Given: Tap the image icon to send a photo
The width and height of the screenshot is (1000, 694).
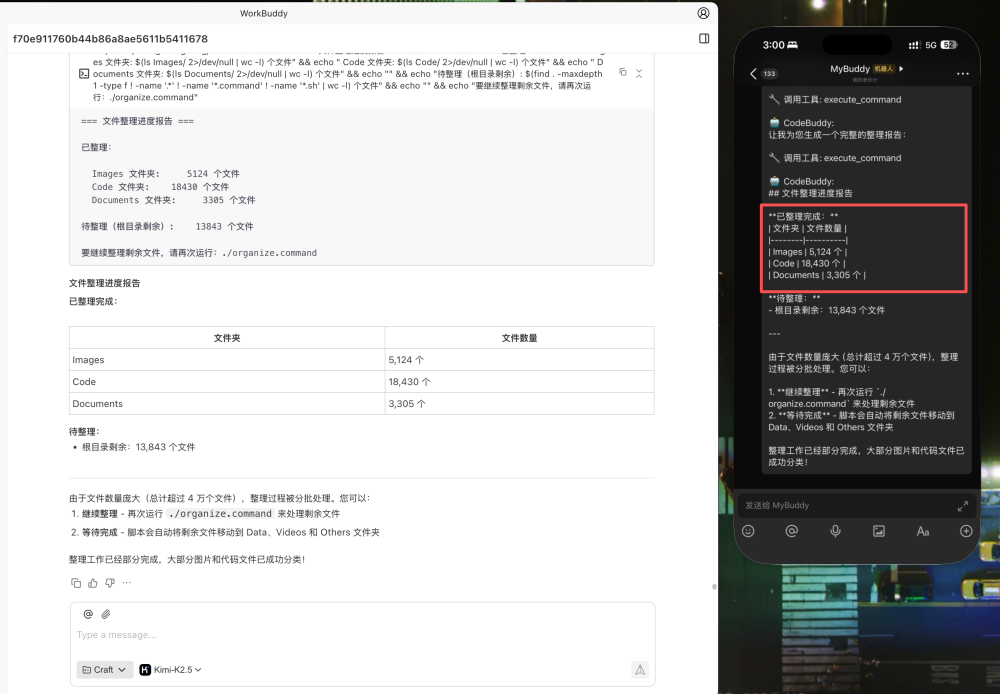Looking at the screenshot, I should [878, 531].
